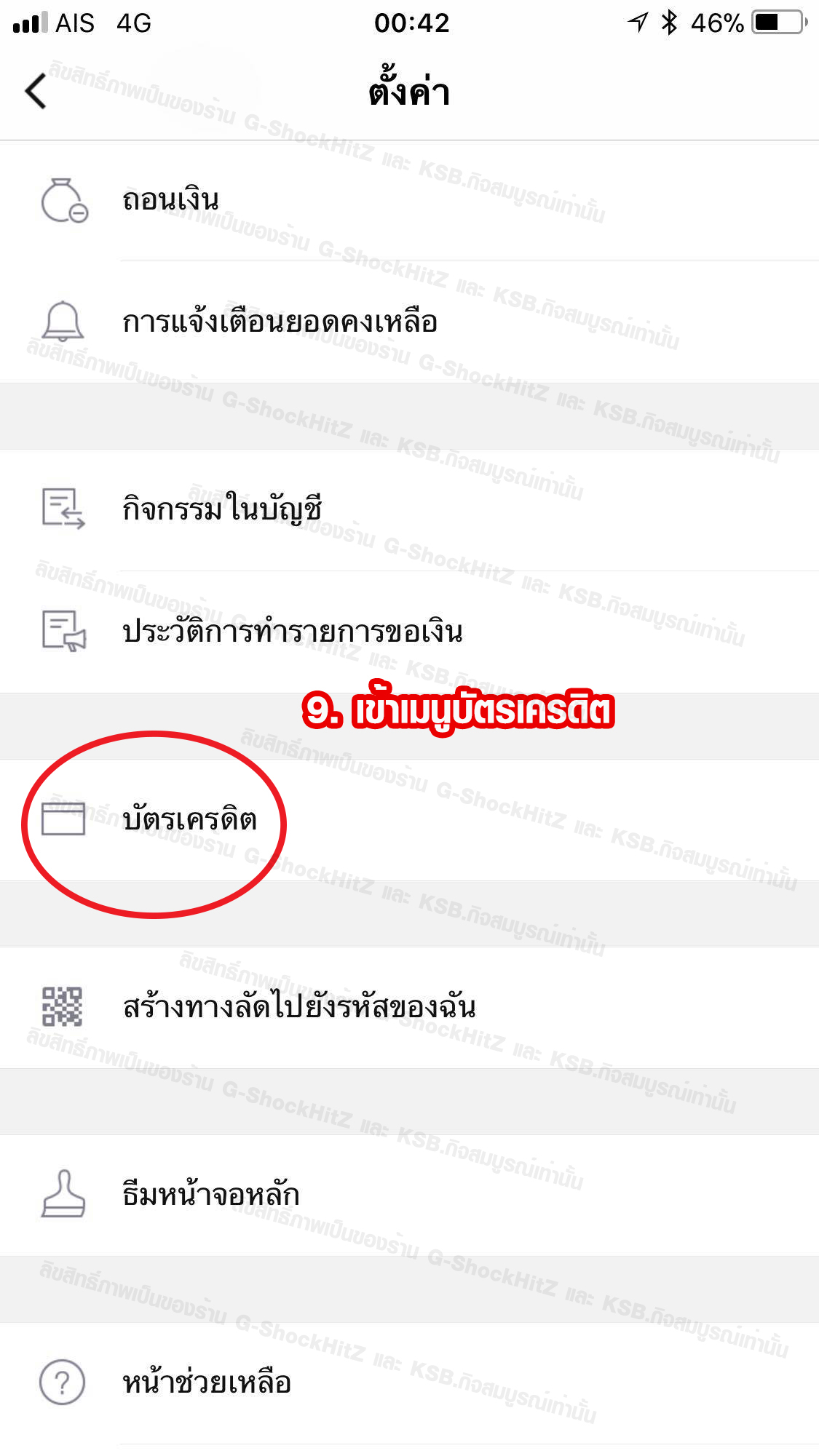Select บัตรเครดิต menu item

409,820
